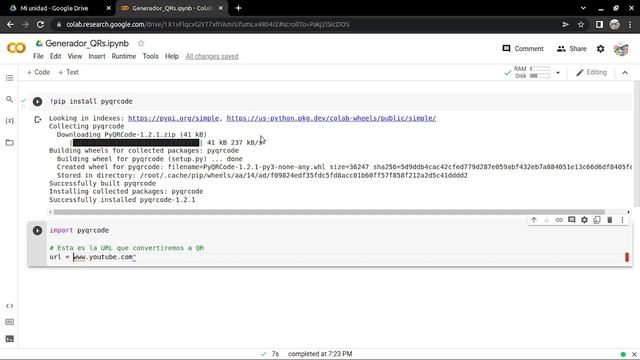Run the import pyqrcode cell
Screen dimensions: 640x360
[x=37, y=231]
